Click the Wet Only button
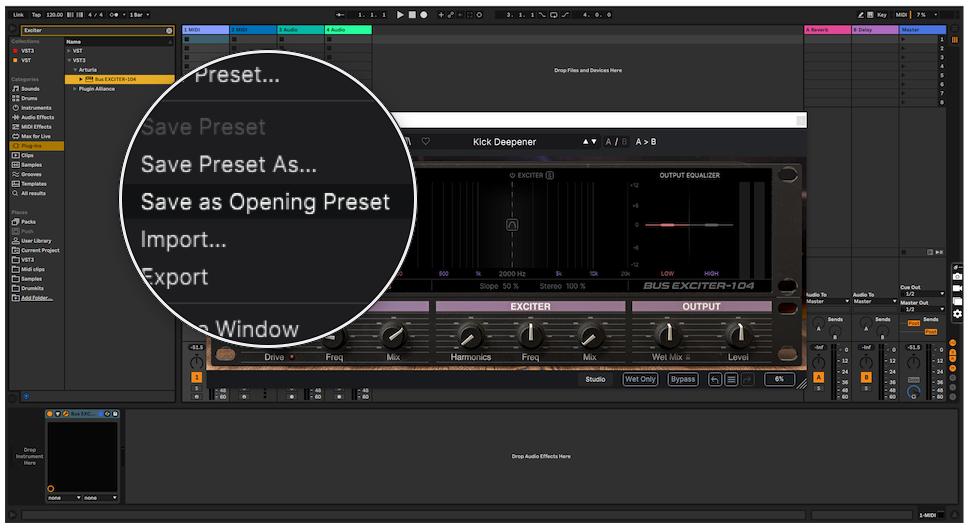 coord(640,379)
